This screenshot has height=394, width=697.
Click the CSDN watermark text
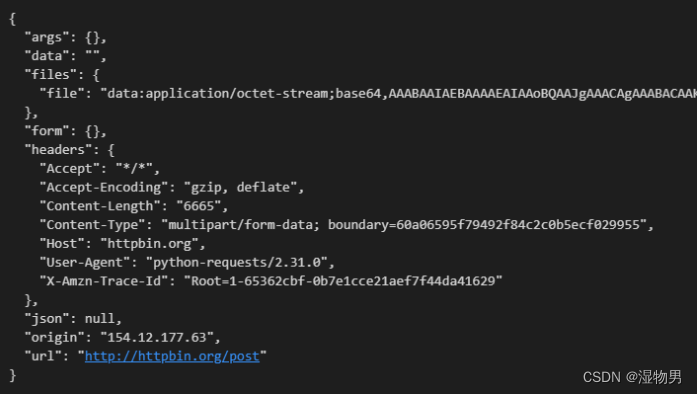click(x=632, y=377)
